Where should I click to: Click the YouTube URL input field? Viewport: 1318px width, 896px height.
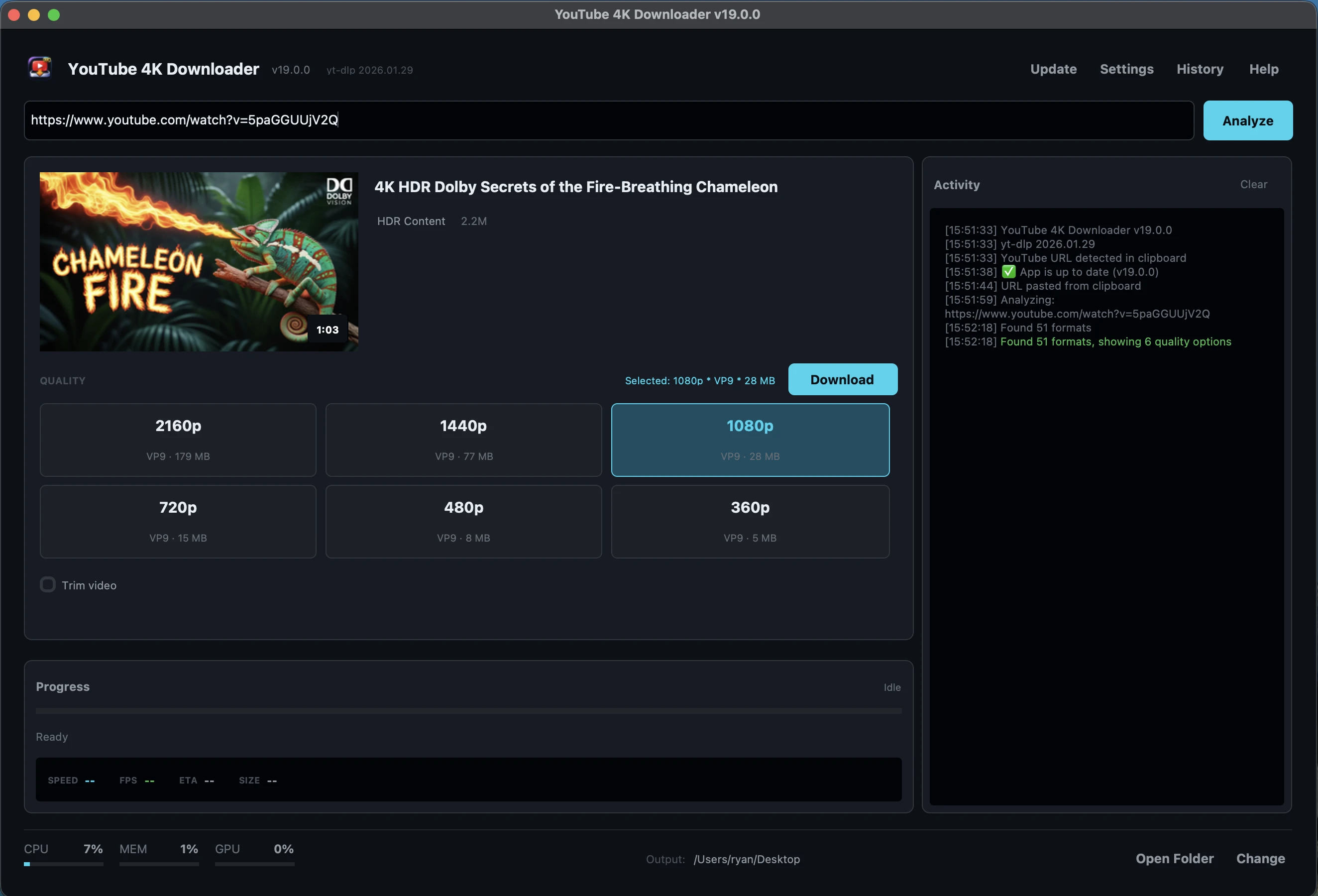[x=609, y=120]
